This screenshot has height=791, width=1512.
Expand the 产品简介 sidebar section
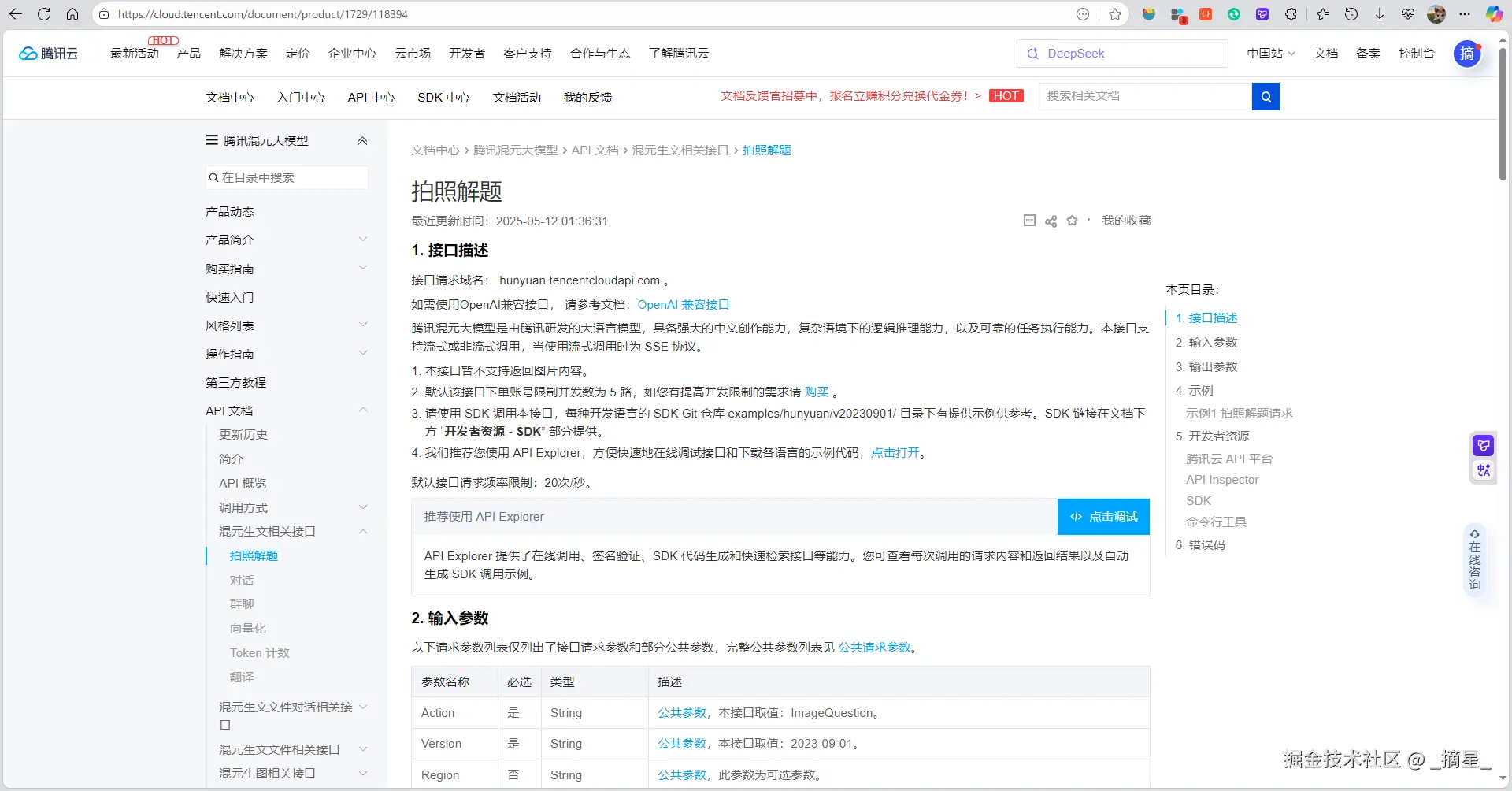tap(363, 240)
